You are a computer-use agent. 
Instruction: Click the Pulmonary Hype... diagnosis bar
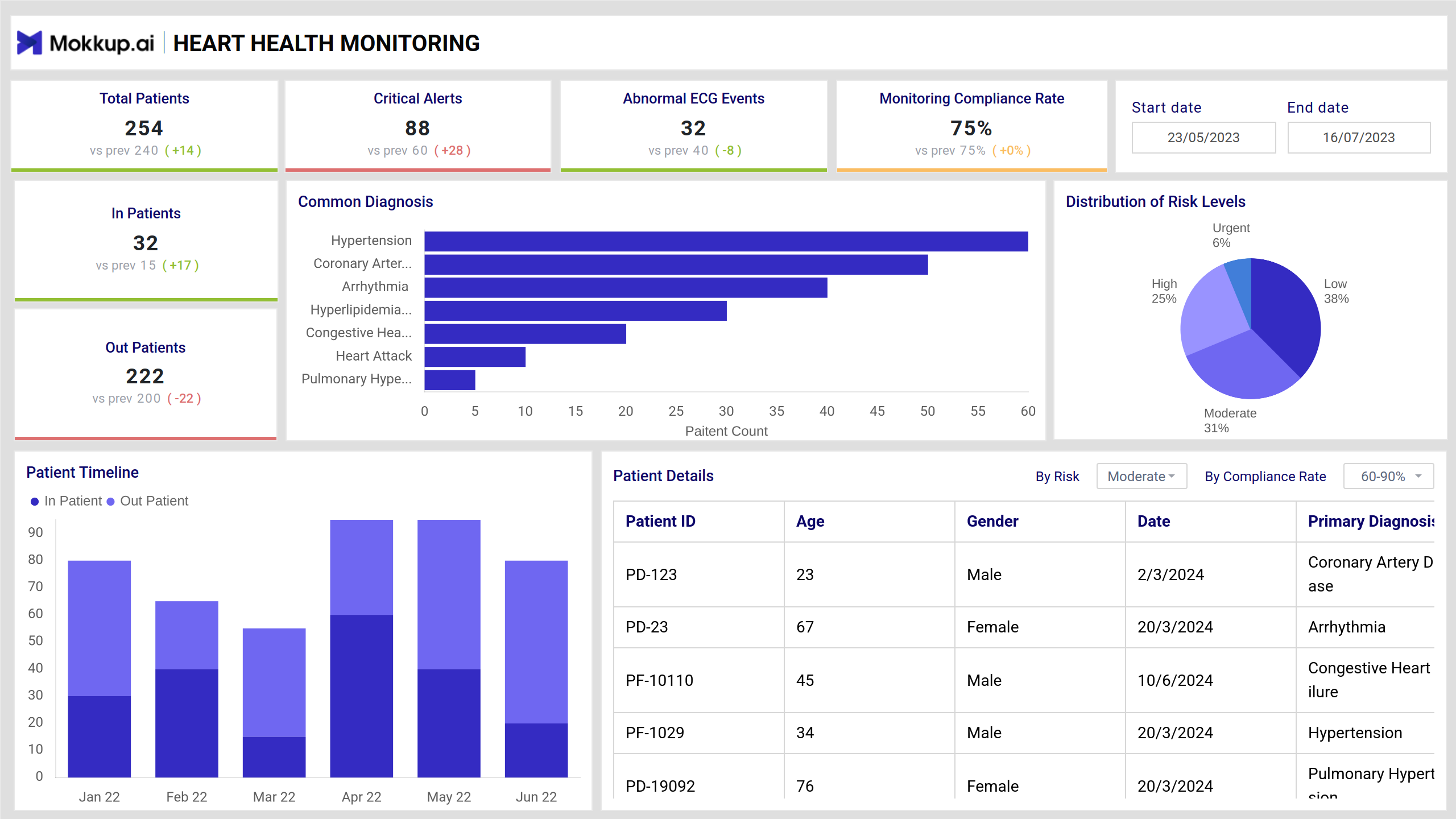[450, 380]
